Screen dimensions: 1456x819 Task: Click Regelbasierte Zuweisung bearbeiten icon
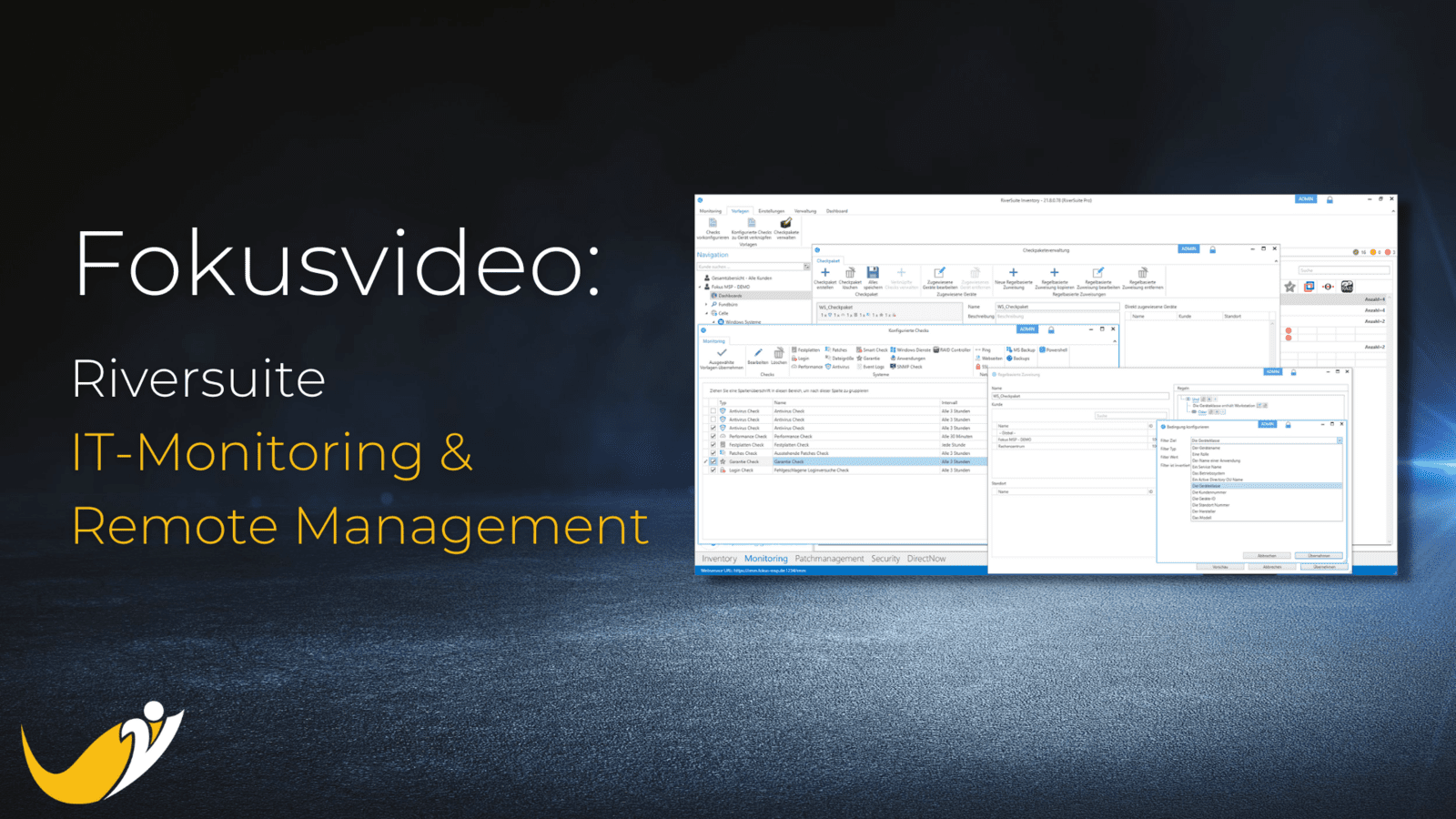[x=1098, y=272]
